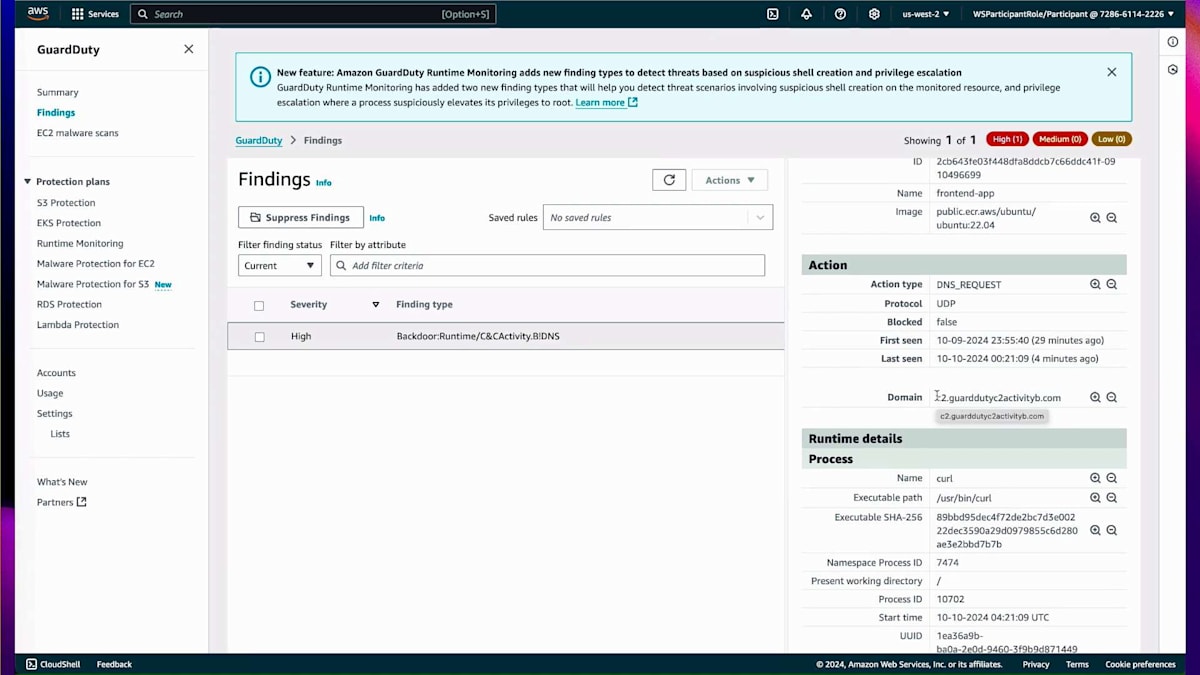Viewport: 1200px width, 675px height.
Task: Open Runtime Monitoring page
Action: [80, 244]
